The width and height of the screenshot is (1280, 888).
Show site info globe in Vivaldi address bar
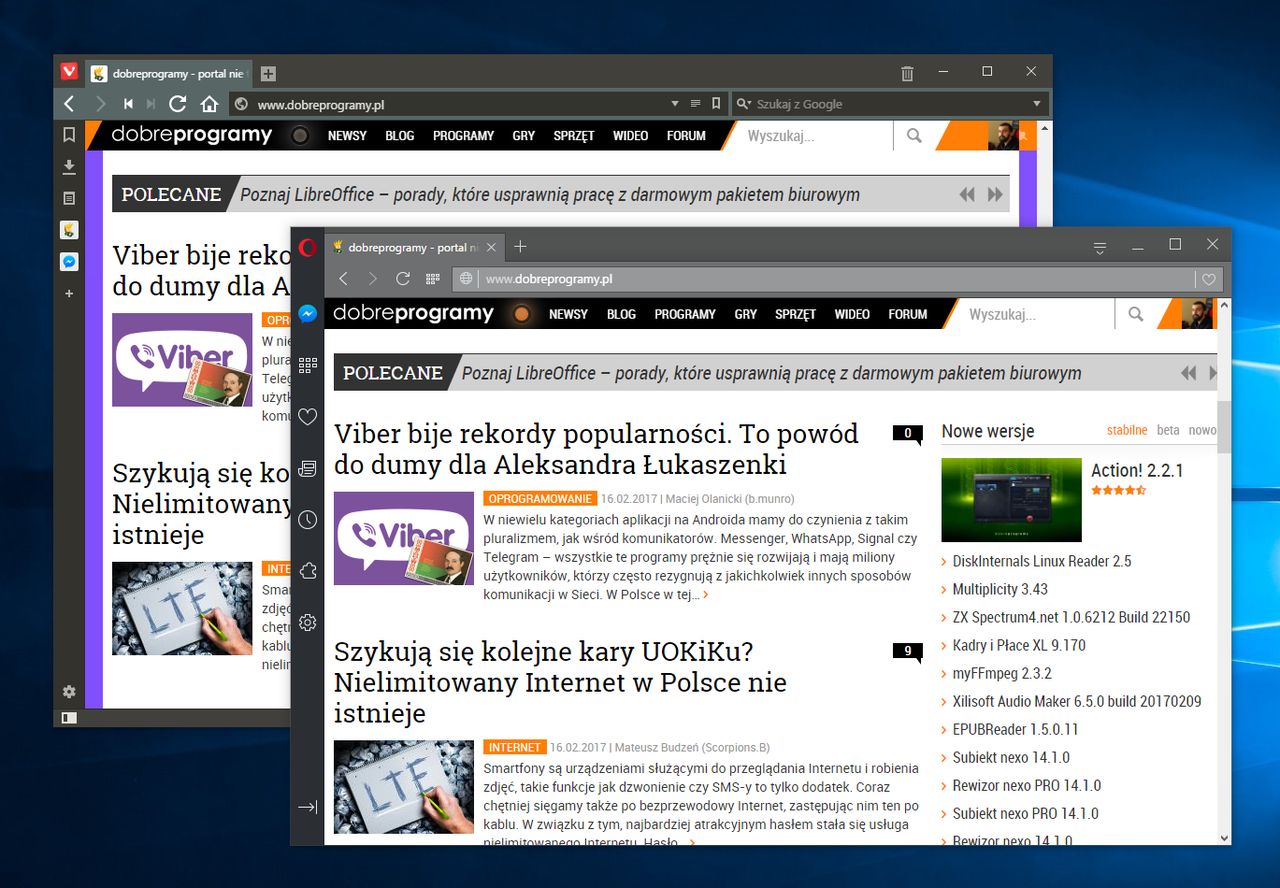pos(240,104)
